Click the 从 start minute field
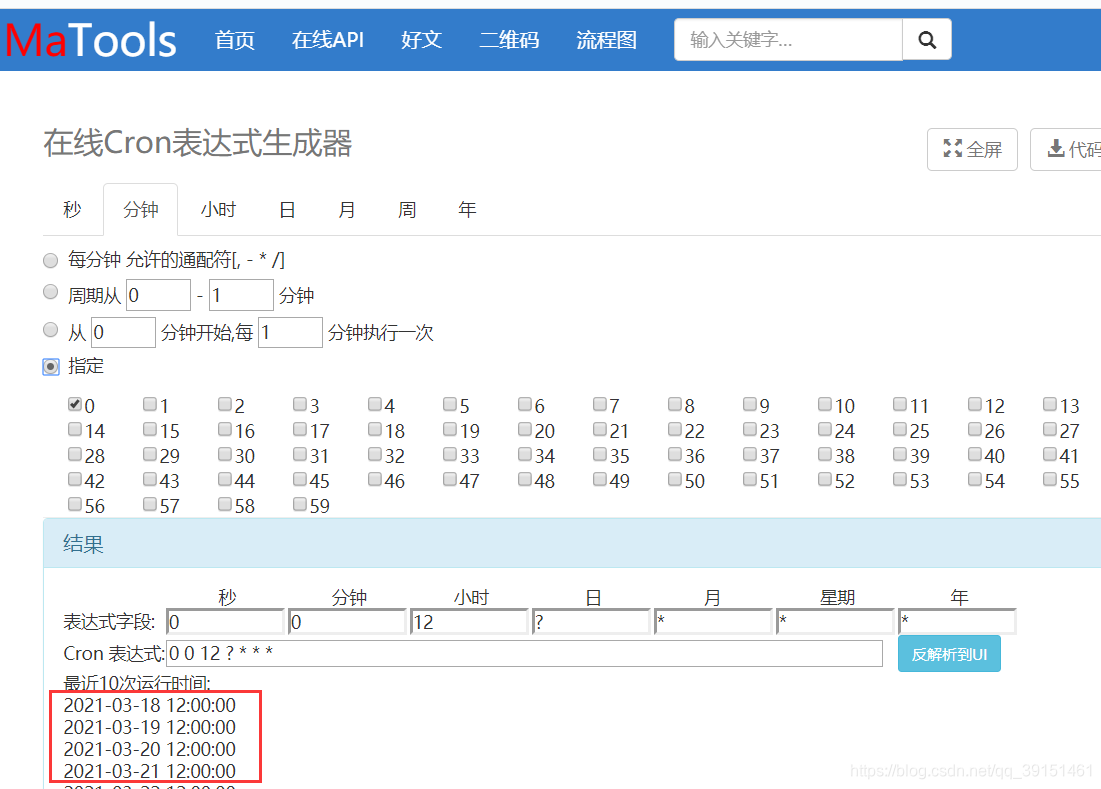 click(123, 332)
